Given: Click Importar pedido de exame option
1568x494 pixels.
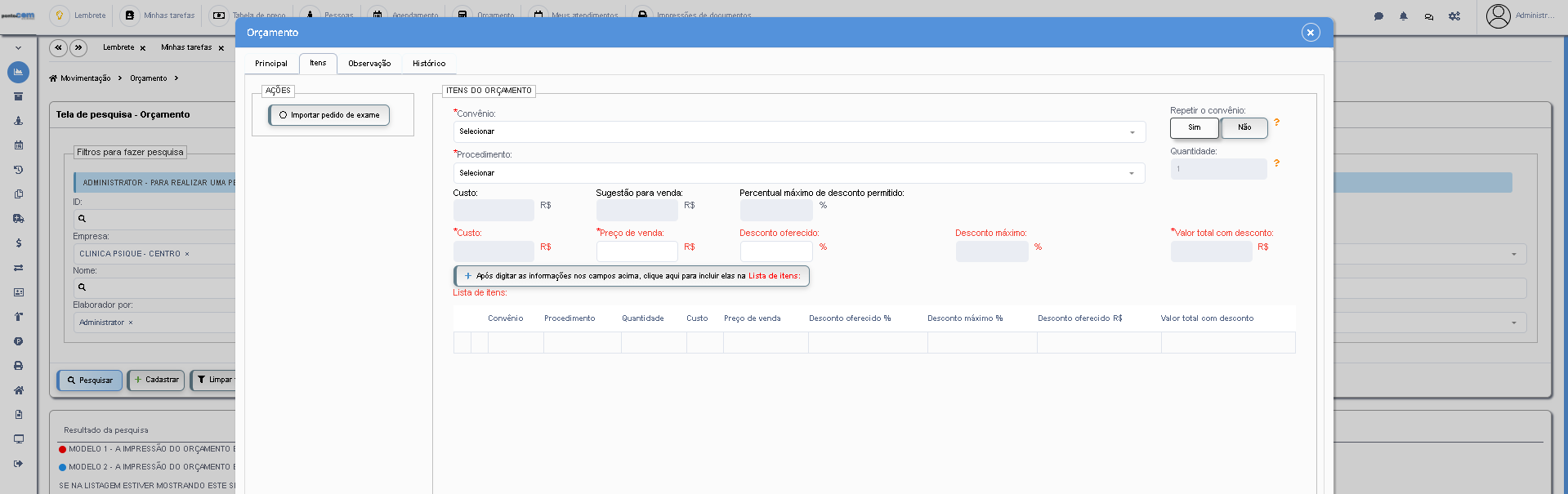Looking at the screenshot, I should [329, 115].
